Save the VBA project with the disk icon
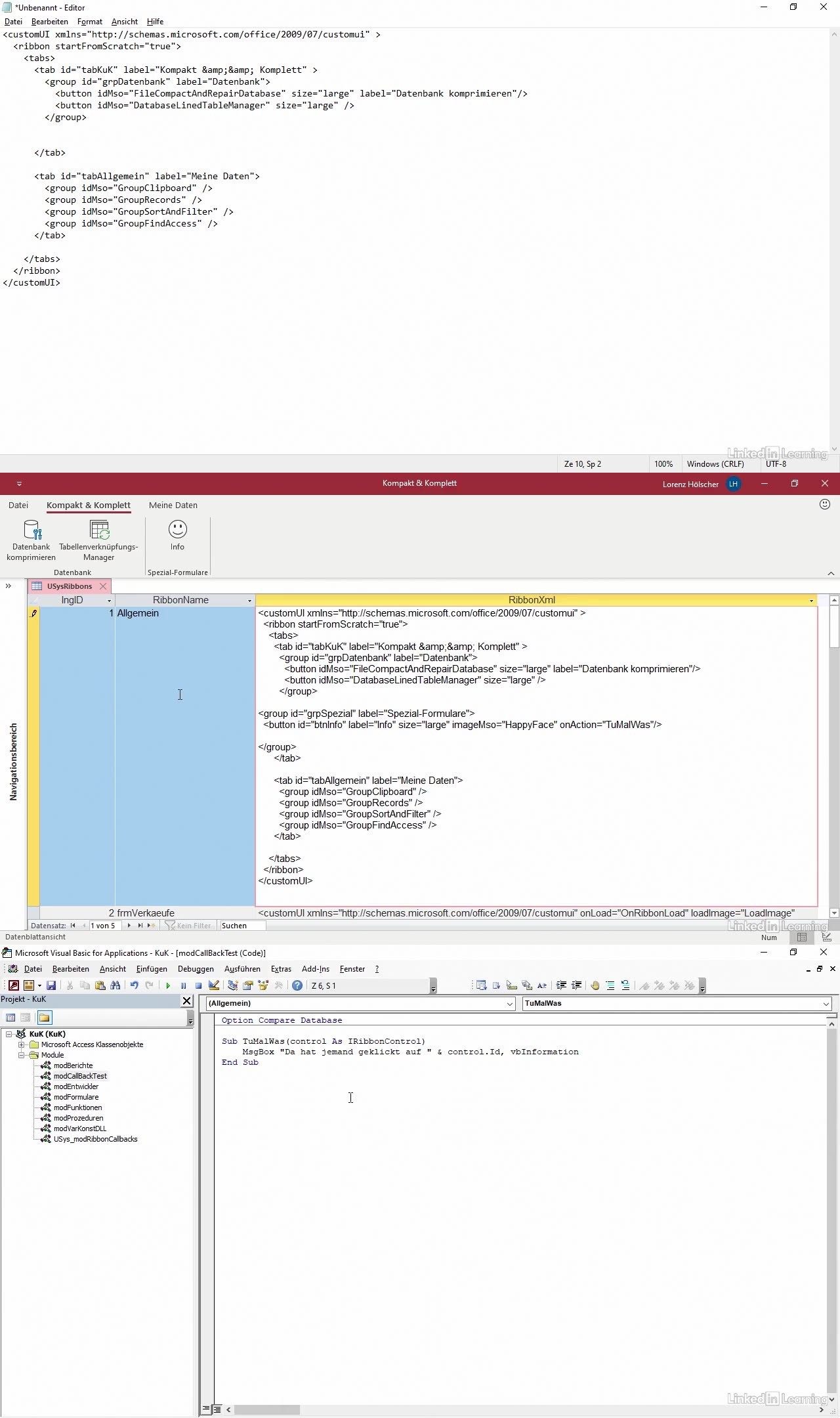The width and height of the screenshot is (840, 1418). click(x=51, y=985)
